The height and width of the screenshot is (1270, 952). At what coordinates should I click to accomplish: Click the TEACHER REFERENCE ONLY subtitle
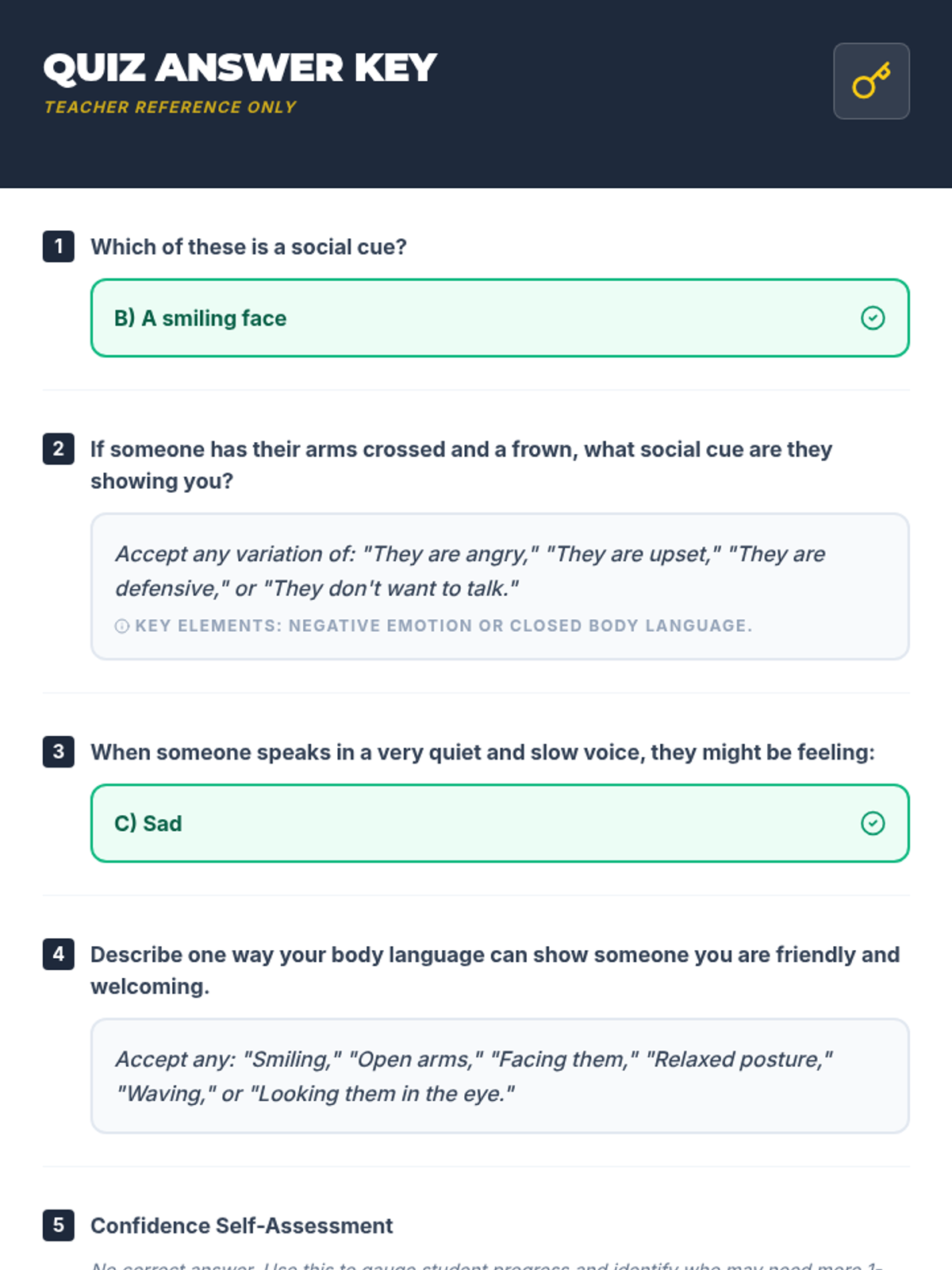(x=170, y=107)
